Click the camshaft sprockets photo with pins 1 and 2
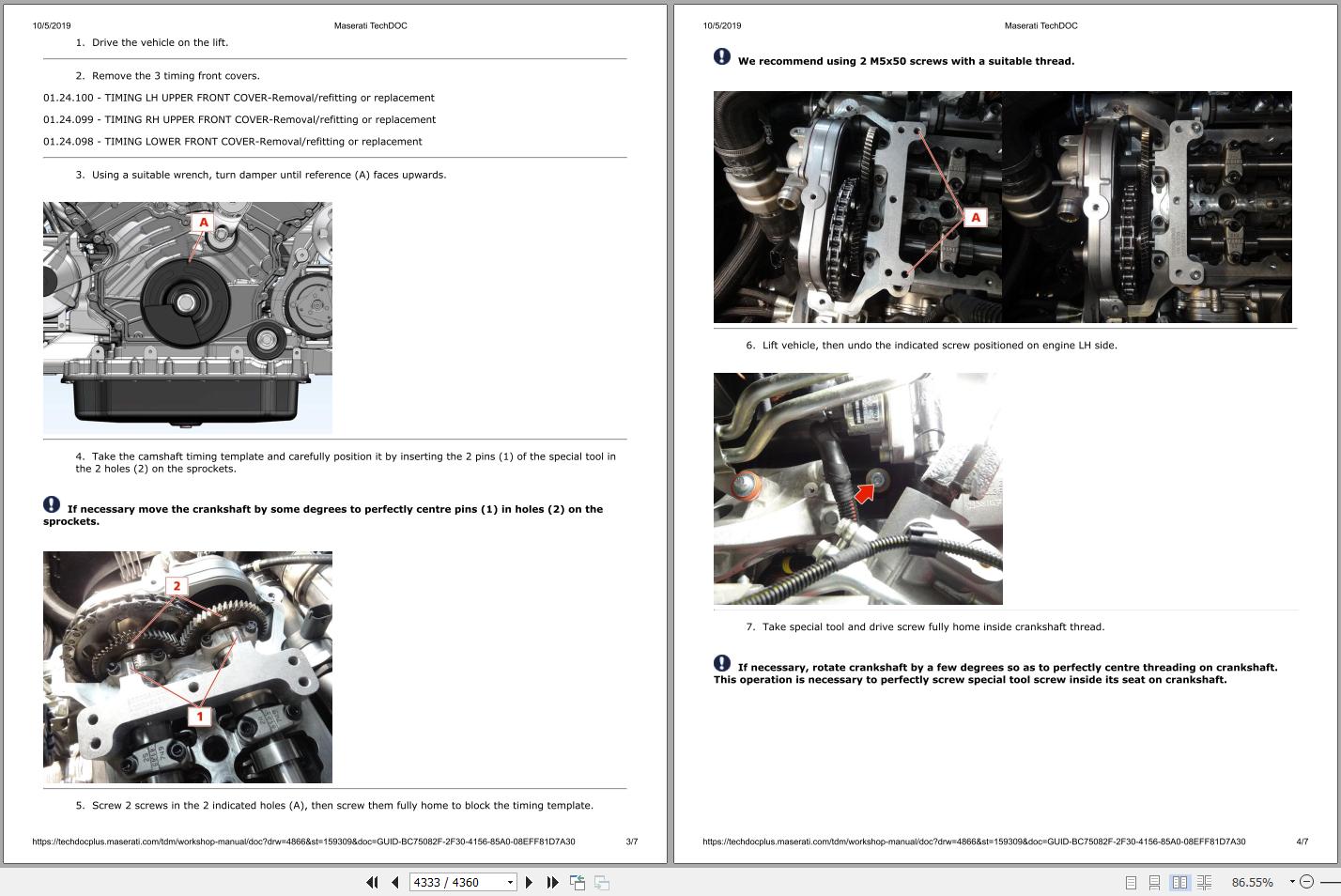This screenshot has height=896, width=1341. [188, 667]
